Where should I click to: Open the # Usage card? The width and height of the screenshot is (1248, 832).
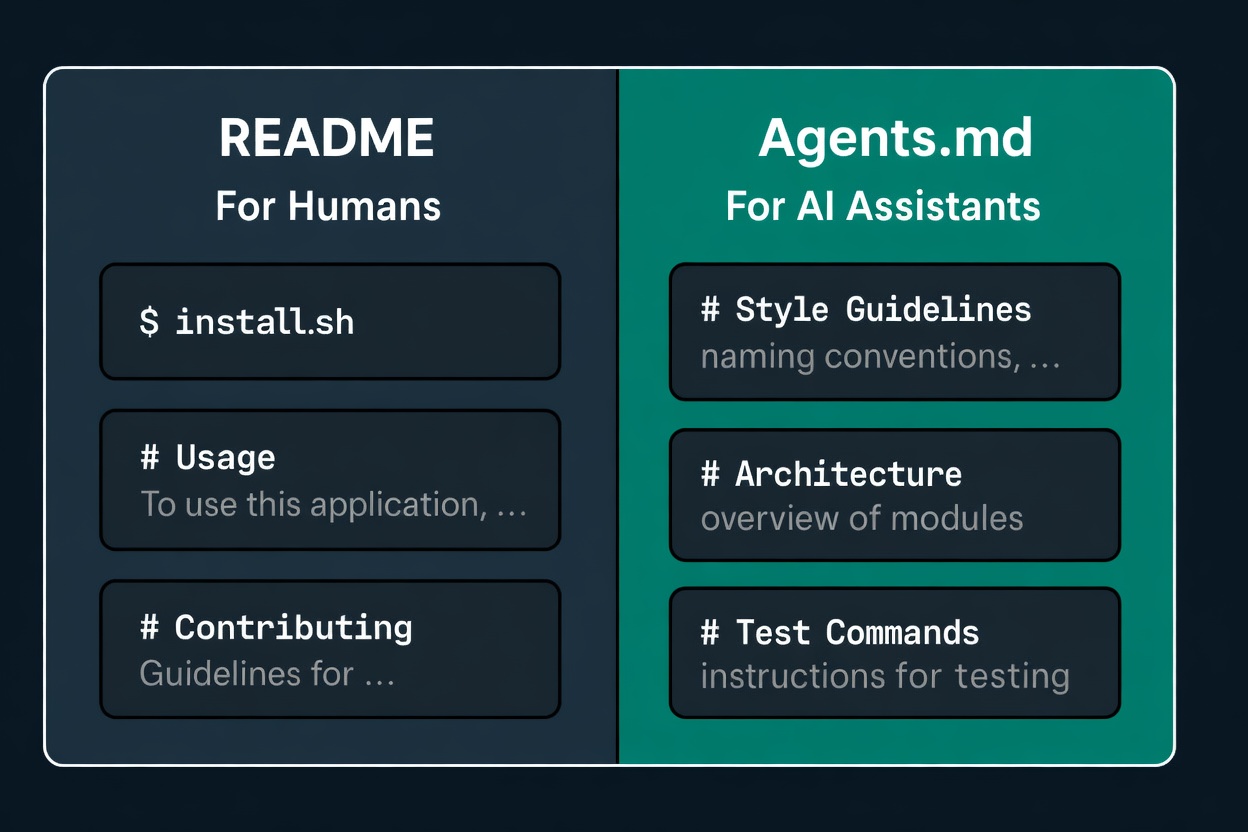click(x=330, y=480)
